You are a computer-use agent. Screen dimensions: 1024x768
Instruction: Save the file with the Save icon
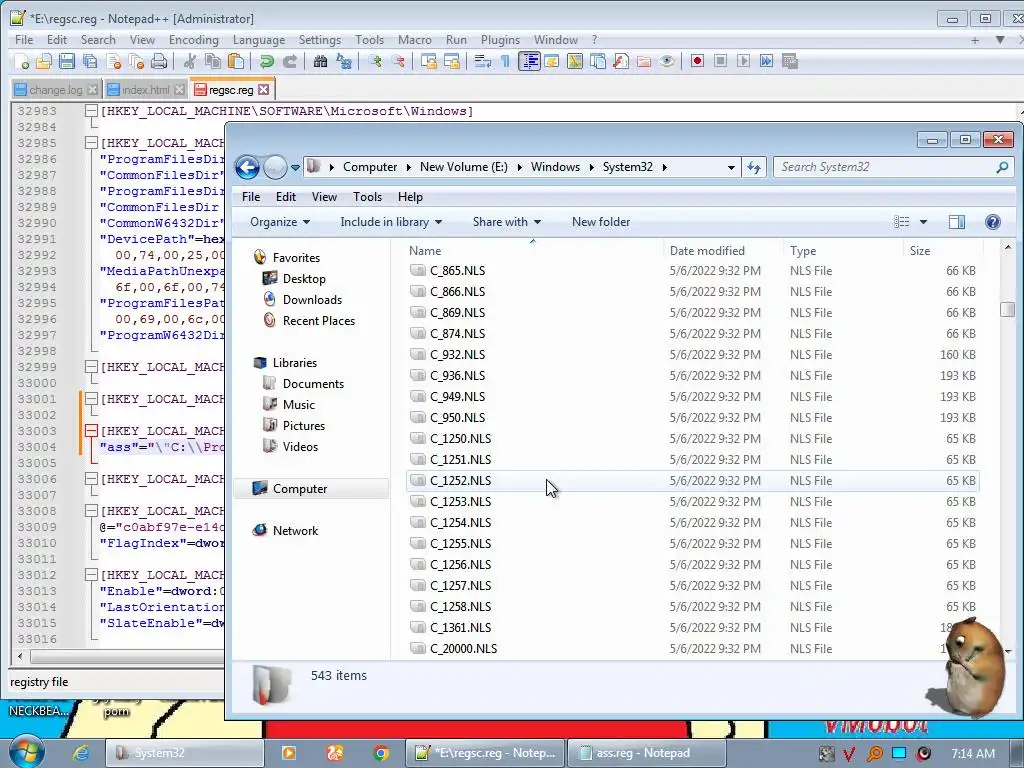point(67,61)
